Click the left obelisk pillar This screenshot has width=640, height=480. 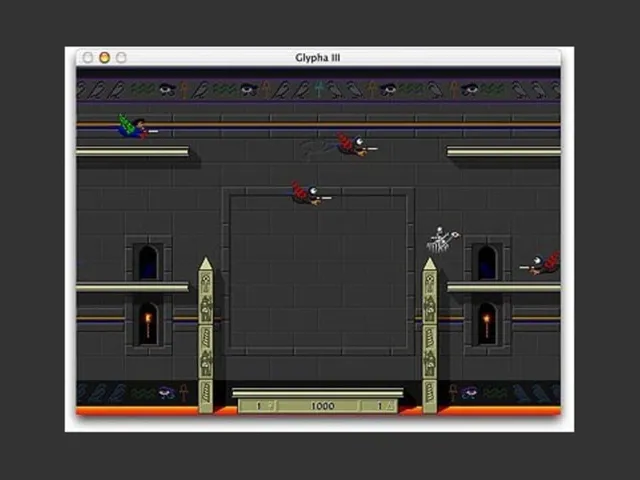(x=206, y=335)
